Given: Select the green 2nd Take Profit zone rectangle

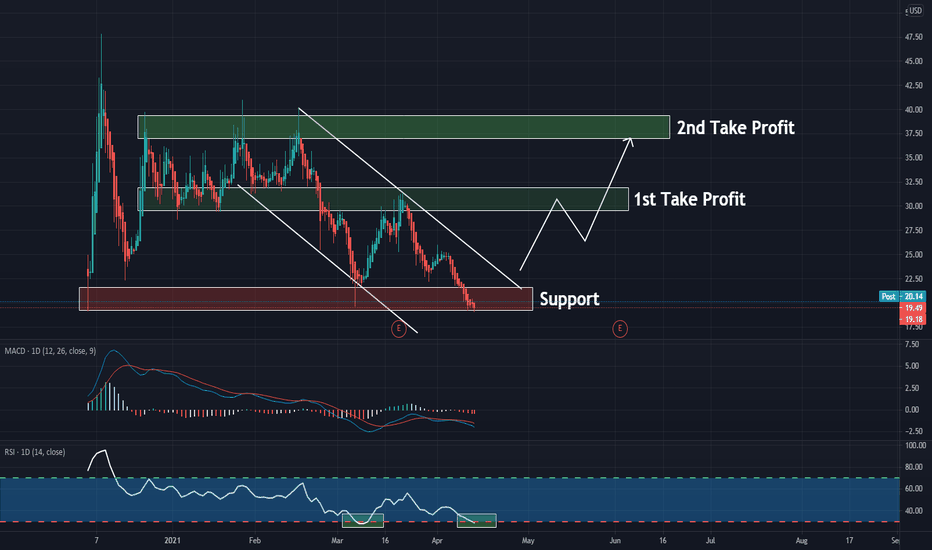Looking at the screenshot, I should tap(404, 127).
